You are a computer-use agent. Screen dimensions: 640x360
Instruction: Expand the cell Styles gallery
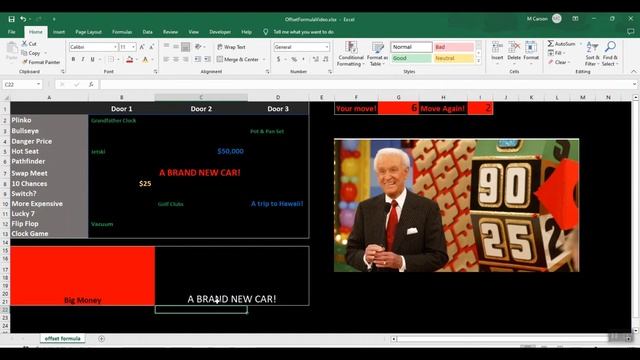tap(478, 61)
